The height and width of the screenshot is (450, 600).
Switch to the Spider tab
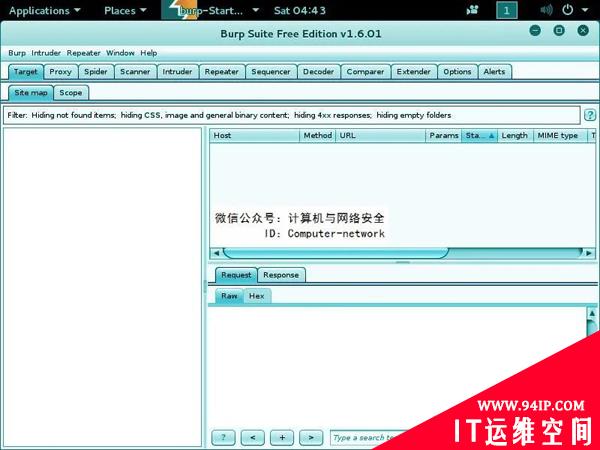96,72
